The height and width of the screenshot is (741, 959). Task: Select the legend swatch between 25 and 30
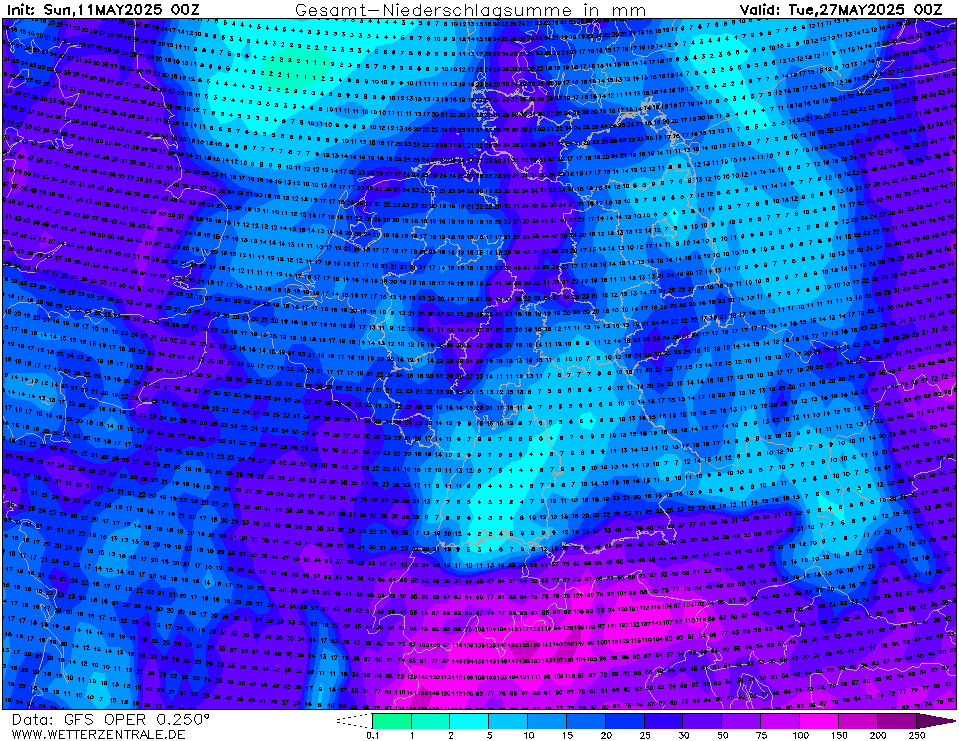click(x=664, y=721)
